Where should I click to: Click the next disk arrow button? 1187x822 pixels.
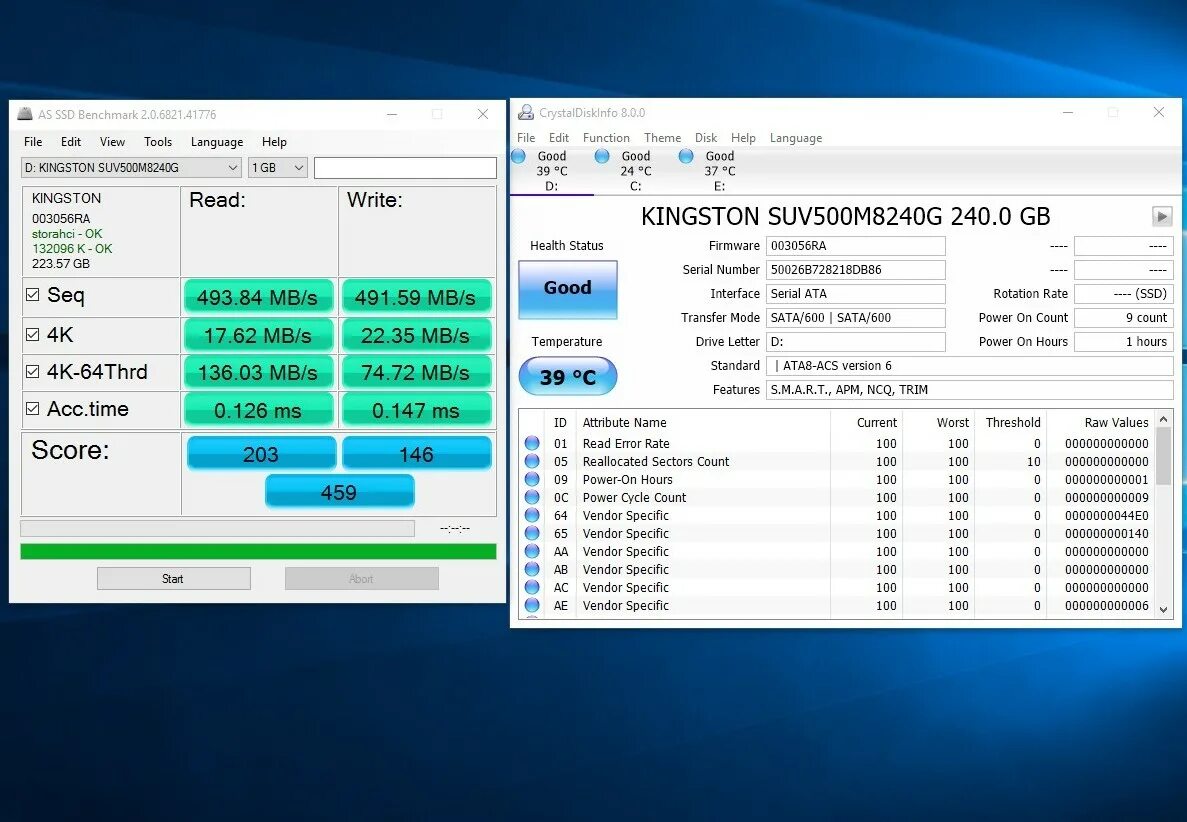pyautogui.click(x=1162, y=216)
